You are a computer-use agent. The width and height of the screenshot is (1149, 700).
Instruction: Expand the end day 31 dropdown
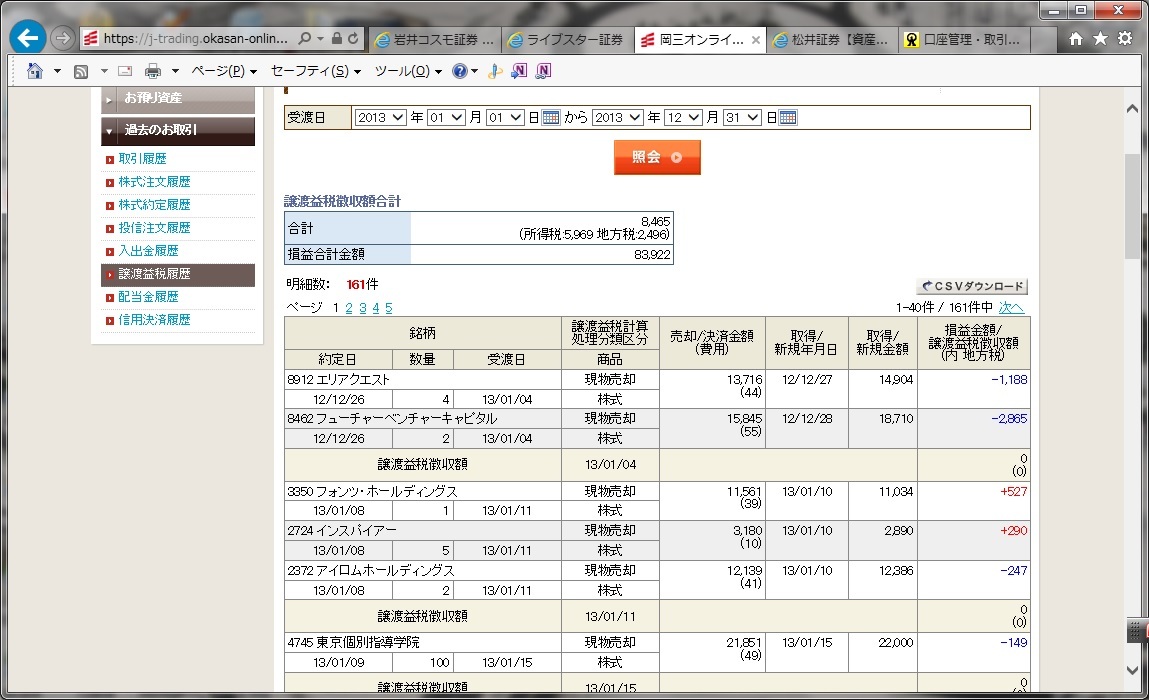coord(743,118)
